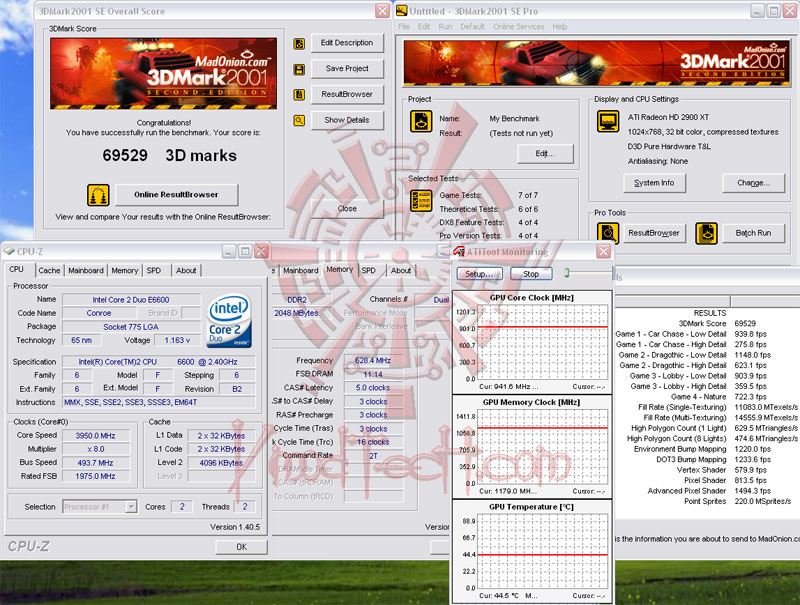Click Change... display settings button
Image resolution: width=800 pixels, height=605 pixels.
pyautogui.click(x=753, y=183)
